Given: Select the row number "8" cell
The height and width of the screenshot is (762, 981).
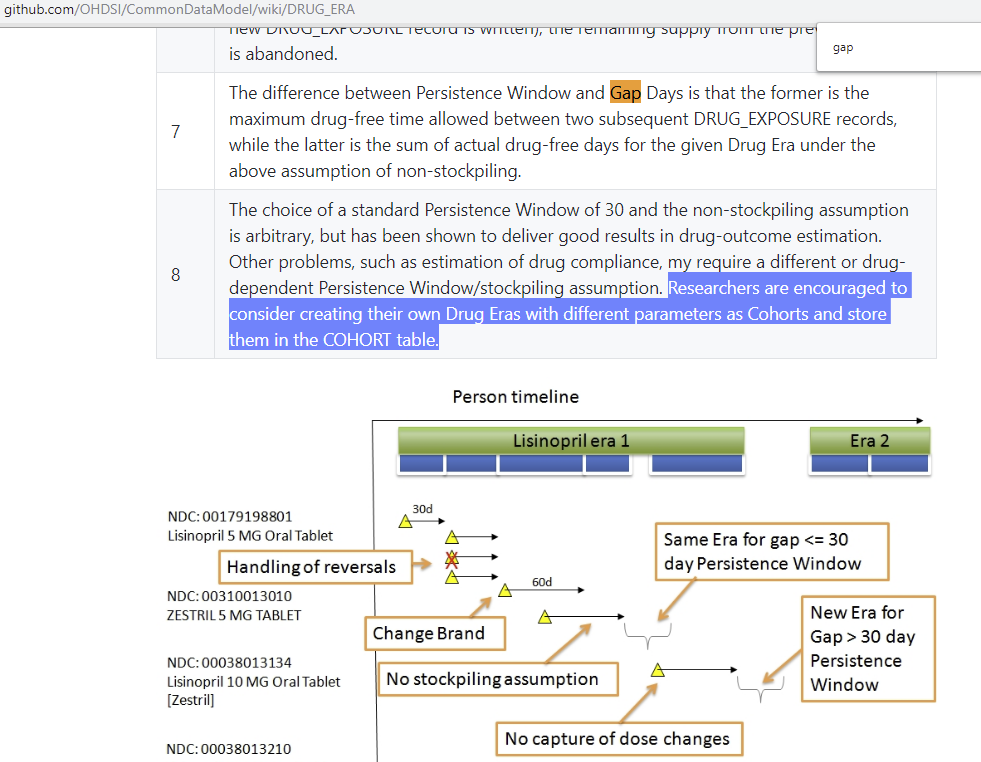Looking at the screenshot, I should [x=185, y=274].
